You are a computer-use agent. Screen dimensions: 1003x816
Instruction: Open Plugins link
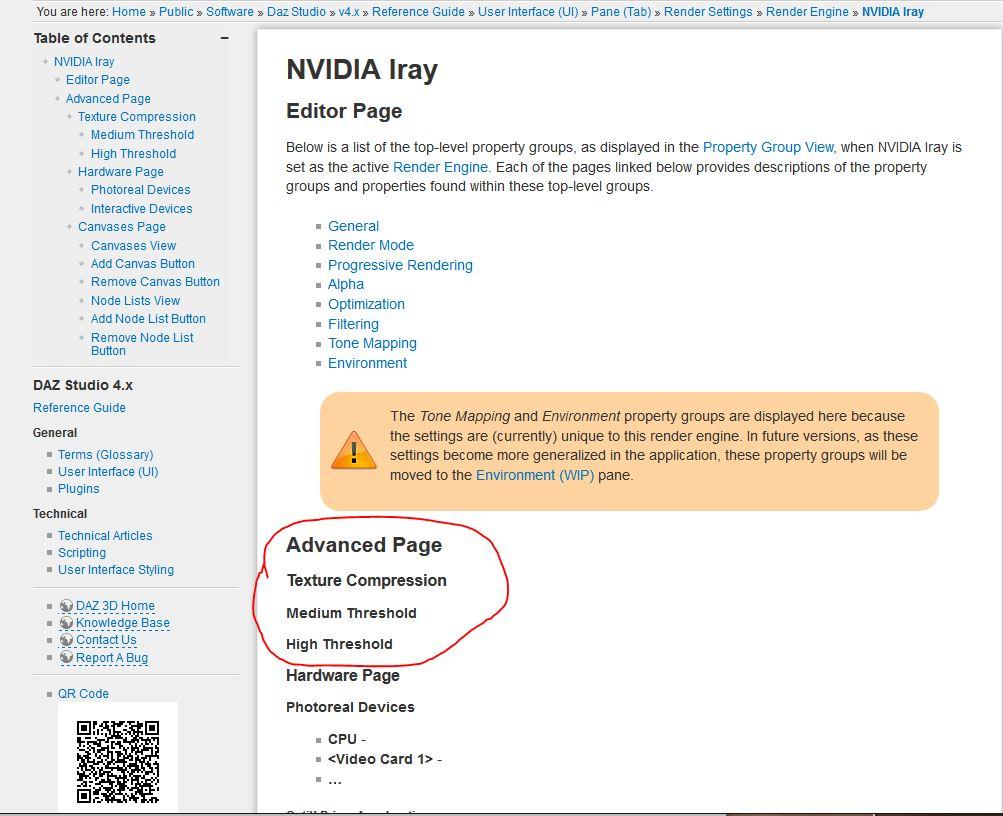pos(79,489)
